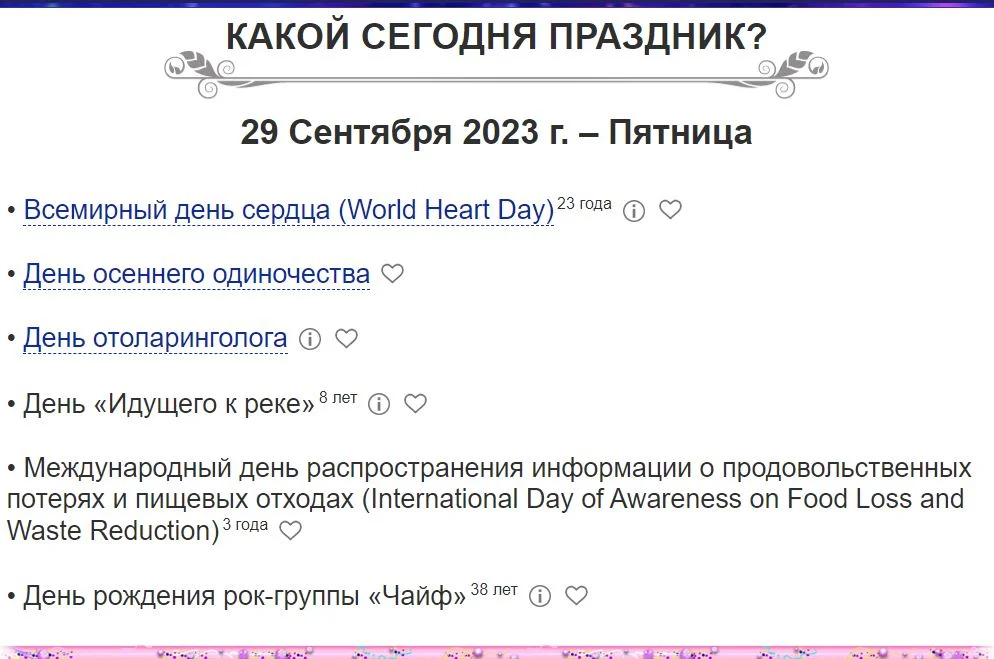
Task: Toggle heart beside День отоларинголога
Action: click(x=347, y=339)
